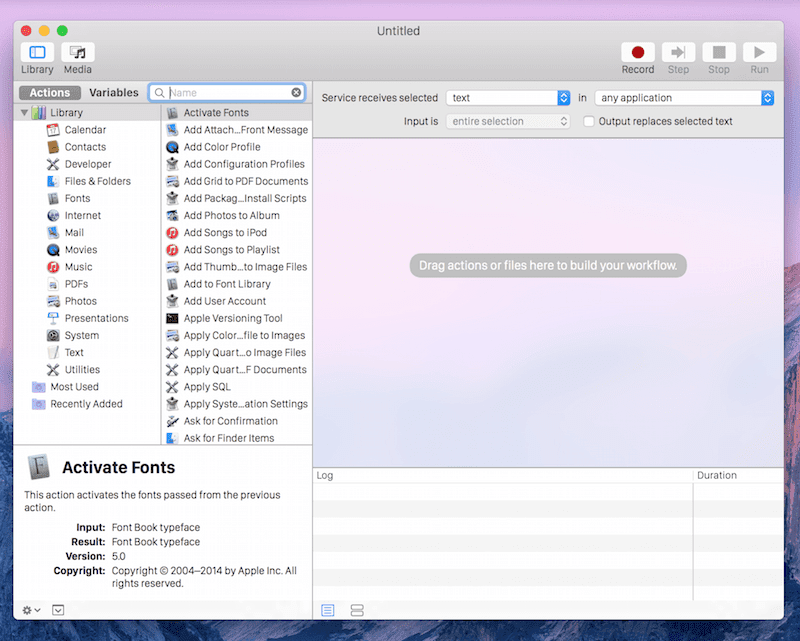Focus the Name search field

pos(228,92)
